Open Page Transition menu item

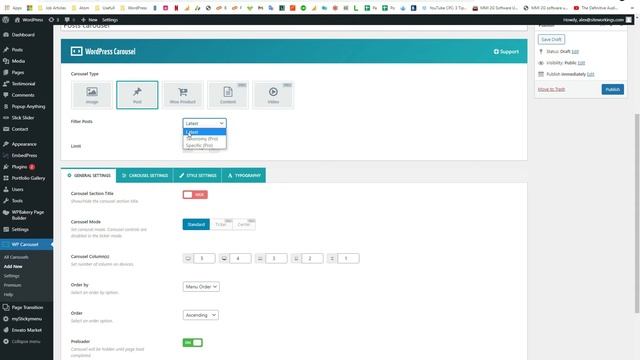26,307
